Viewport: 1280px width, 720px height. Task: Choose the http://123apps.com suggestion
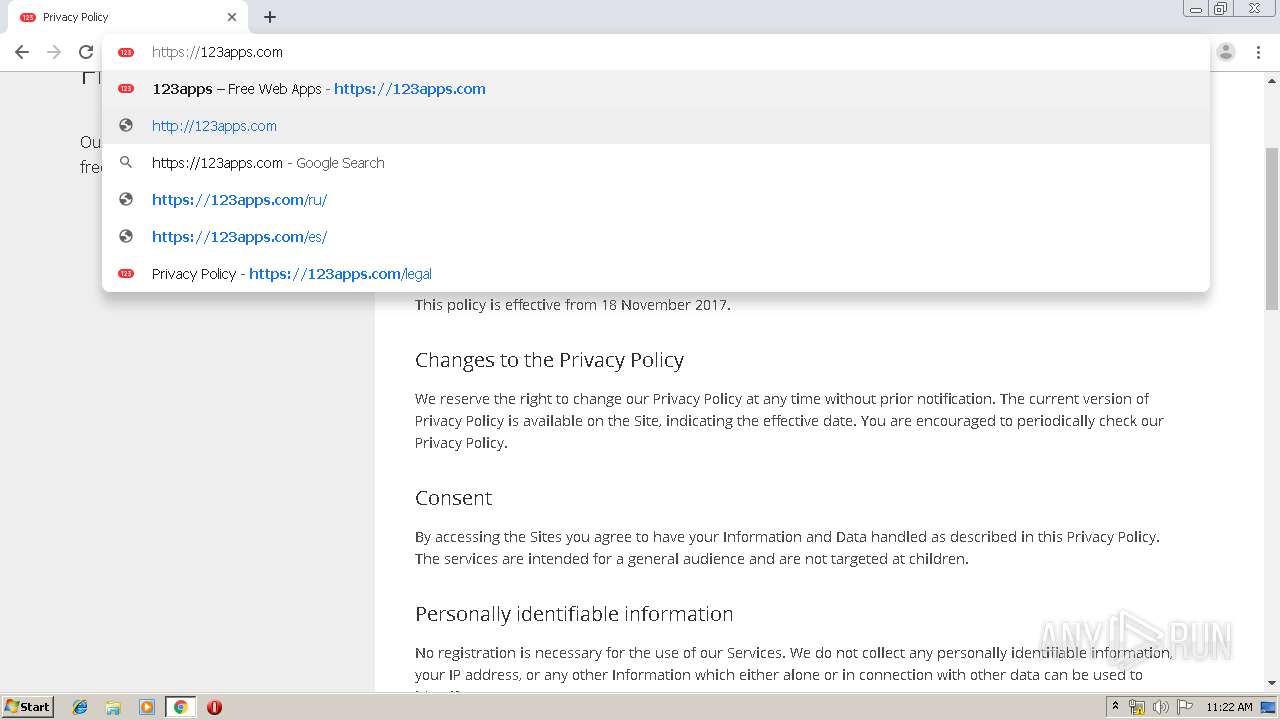tap(214, 126)
